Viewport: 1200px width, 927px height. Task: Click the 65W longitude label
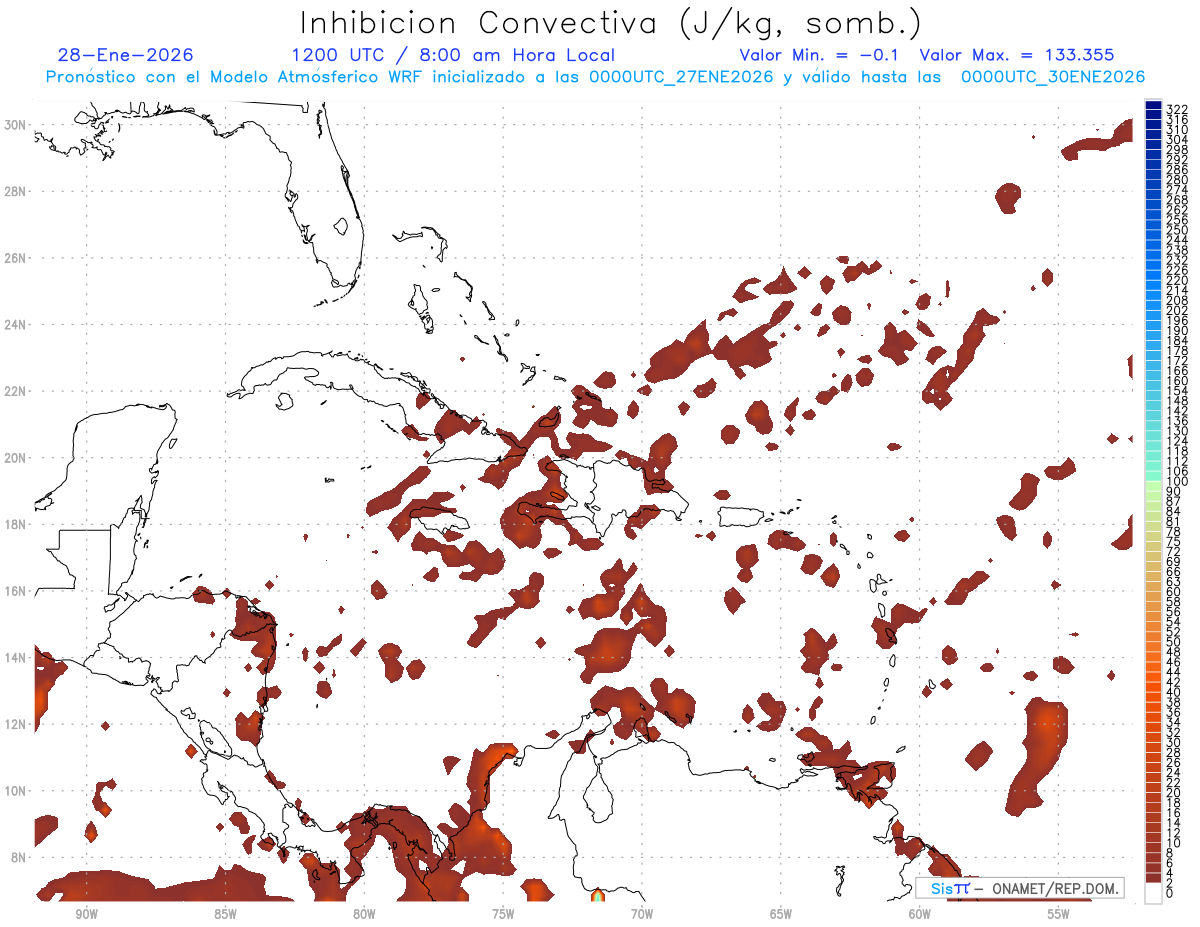781,914
